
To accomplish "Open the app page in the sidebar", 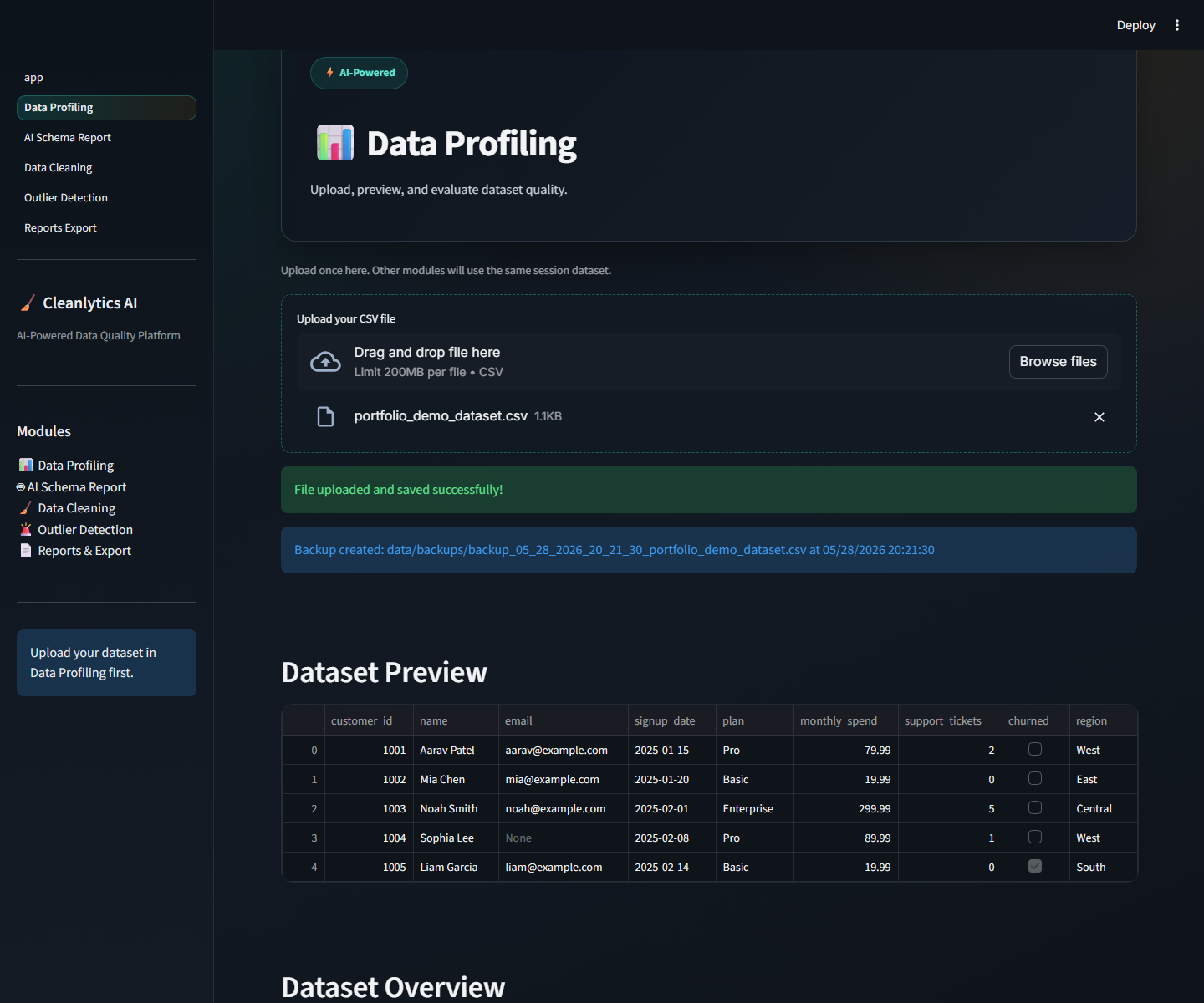I will click(x=106, y=78).
